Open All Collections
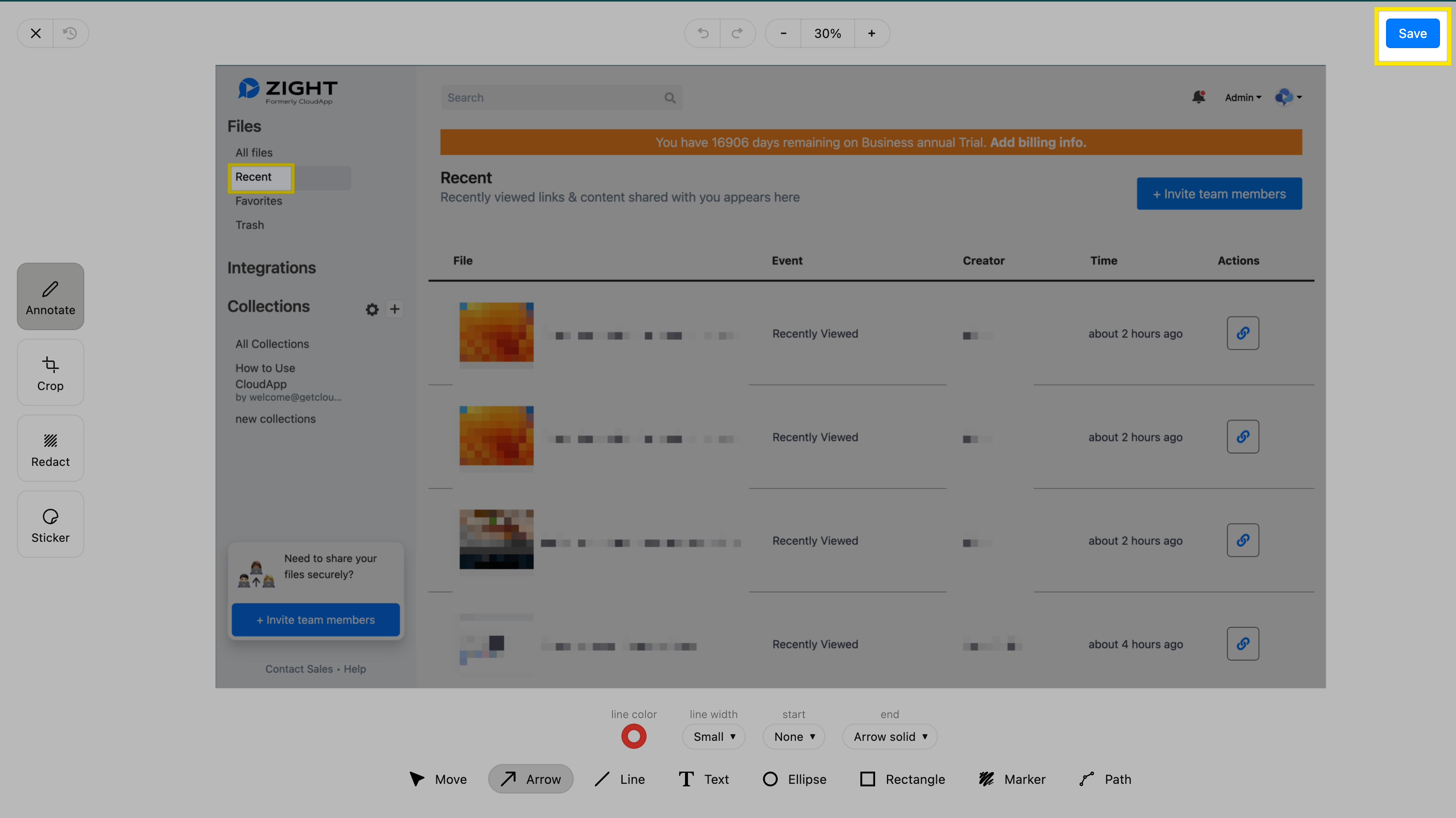 coord(272,344)
